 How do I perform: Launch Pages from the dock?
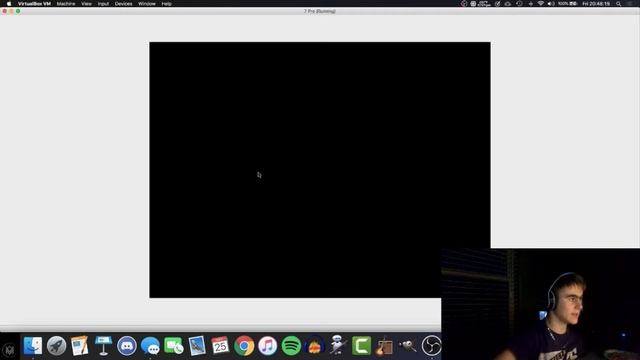pyautogui.click(x=80, y=346)
